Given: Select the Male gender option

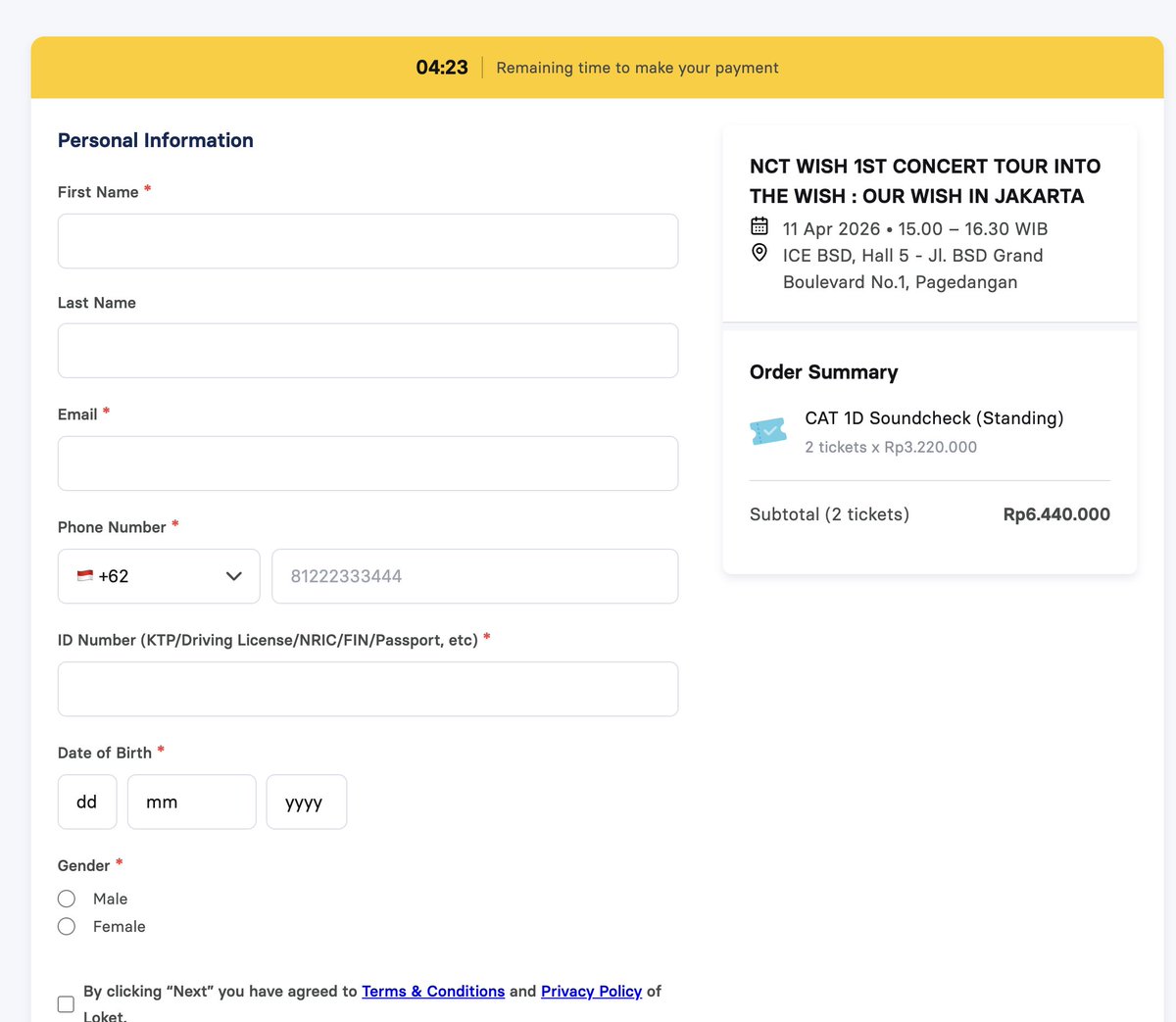Looking at the screenshot, I should (67, 899).
